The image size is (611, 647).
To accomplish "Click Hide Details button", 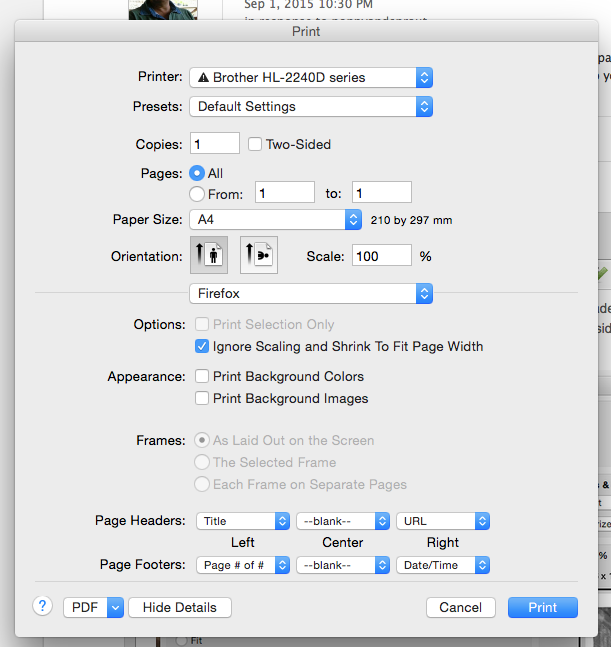I will (x=181, y=607).
